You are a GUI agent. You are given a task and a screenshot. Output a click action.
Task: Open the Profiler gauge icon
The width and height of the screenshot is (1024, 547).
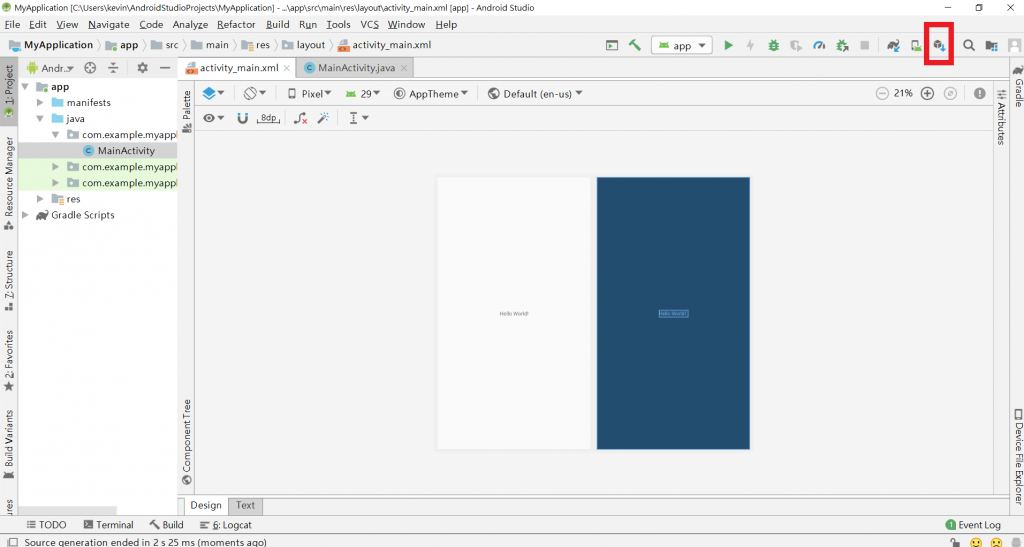(x=819, y=45)
